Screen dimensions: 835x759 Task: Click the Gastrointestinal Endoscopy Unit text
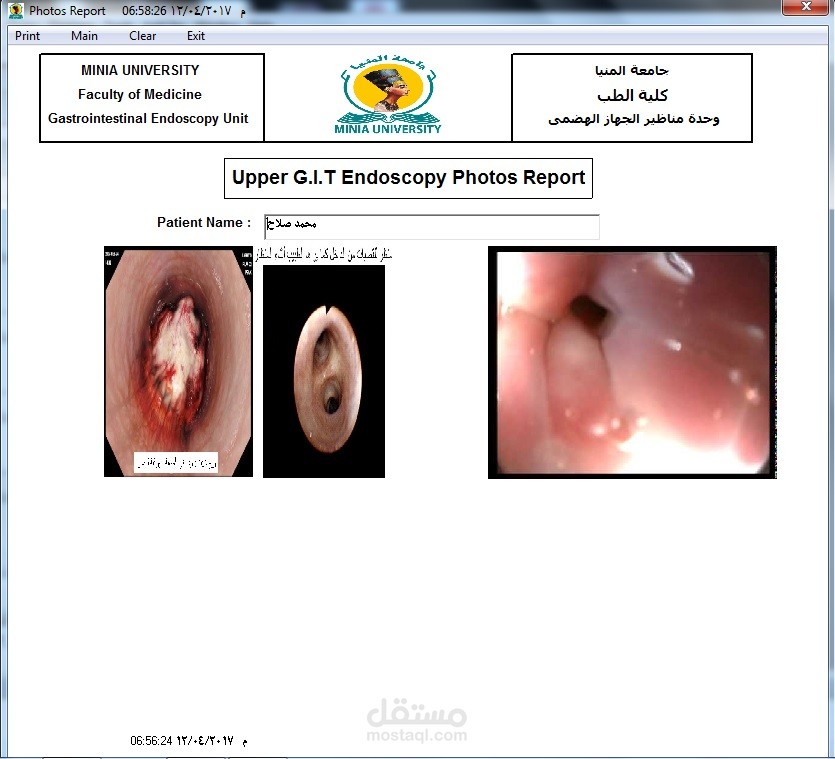(148, 118)
